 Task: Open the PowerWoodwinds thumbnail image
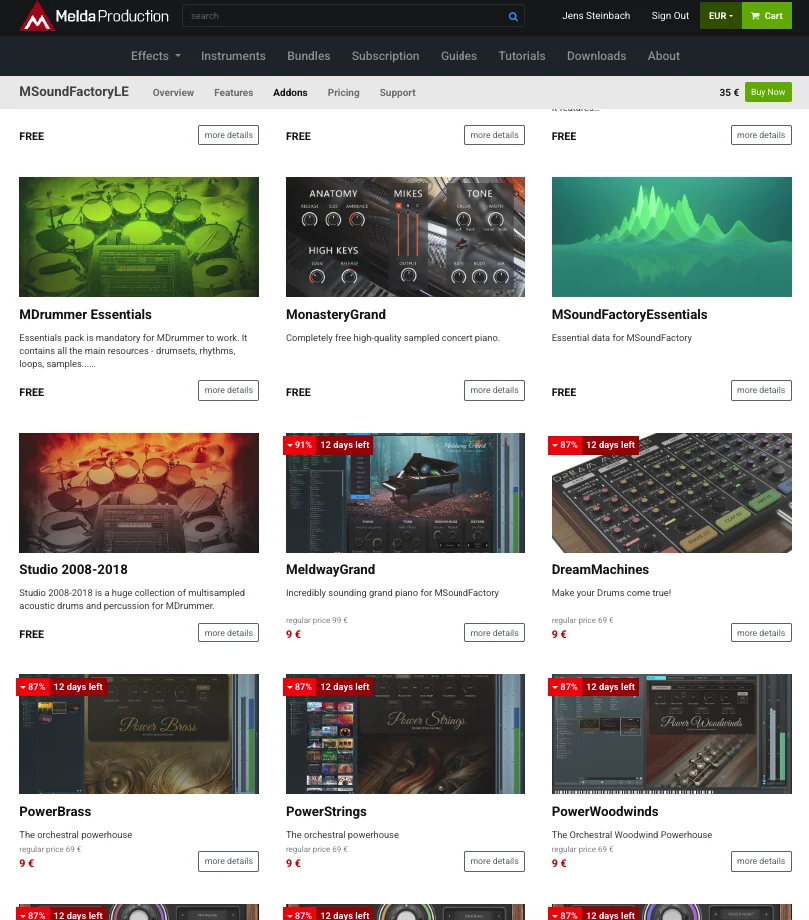(x=672, y=734)
